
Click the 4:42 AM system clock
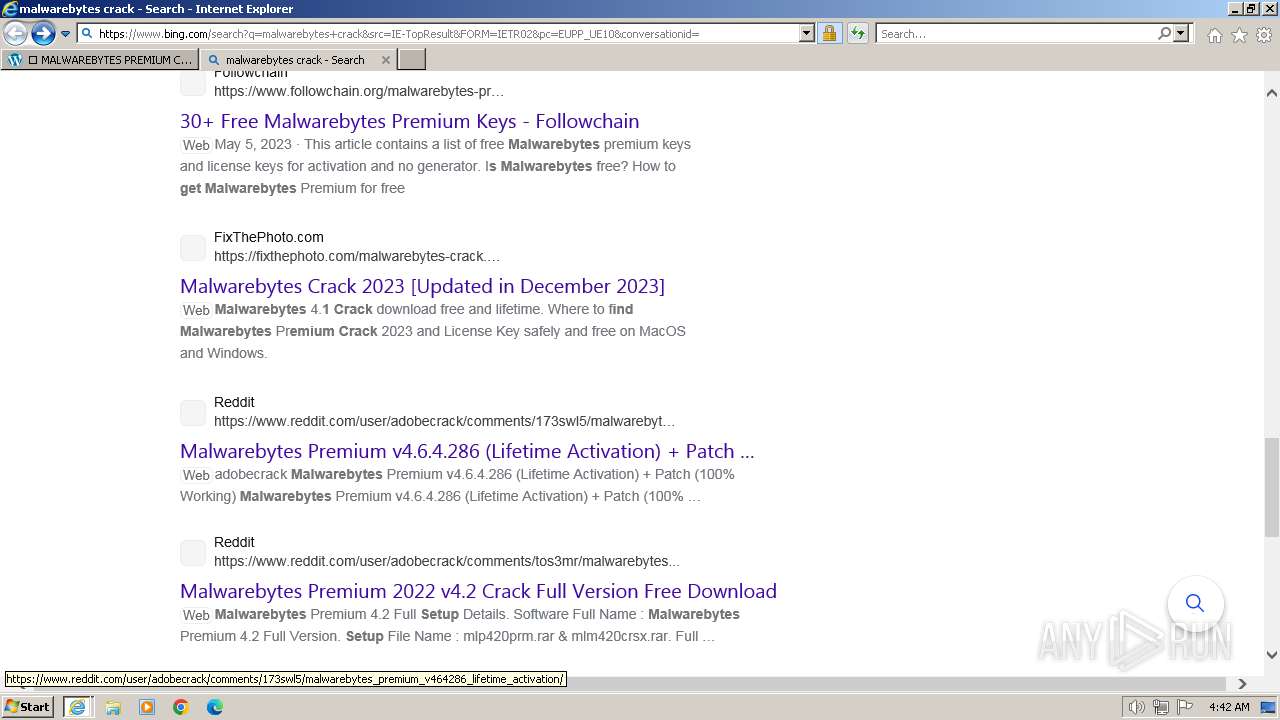pyautogui.click(x=1229, y=707)
